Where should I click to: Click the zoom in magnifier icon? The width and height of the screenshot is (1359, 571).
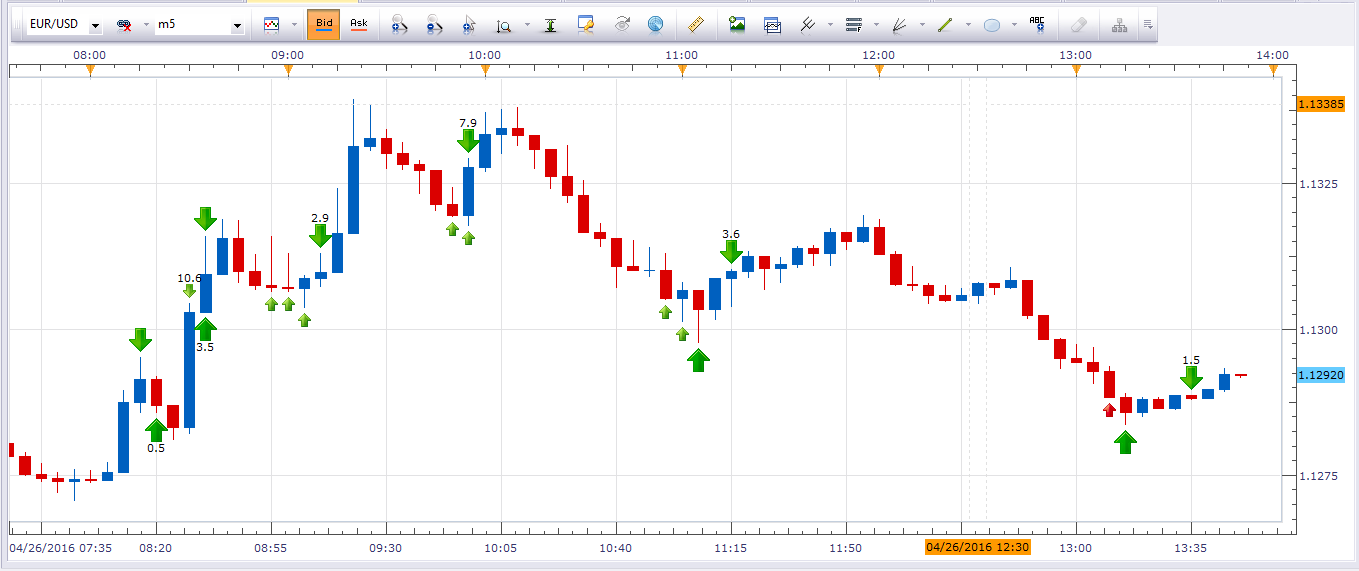tap(399, 25)
